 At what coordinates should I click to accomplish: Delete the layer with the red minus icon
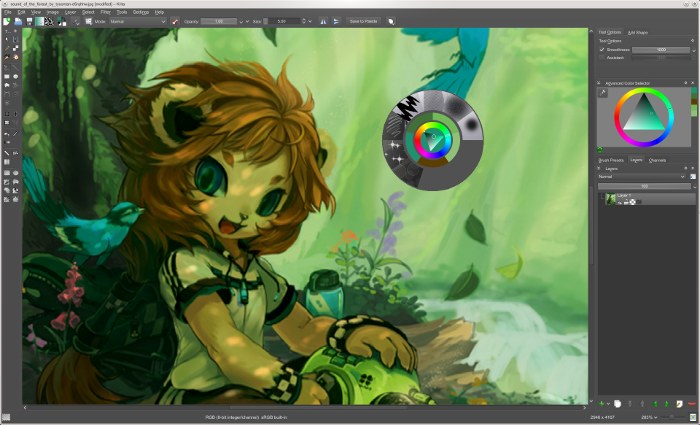click(691, 402)
